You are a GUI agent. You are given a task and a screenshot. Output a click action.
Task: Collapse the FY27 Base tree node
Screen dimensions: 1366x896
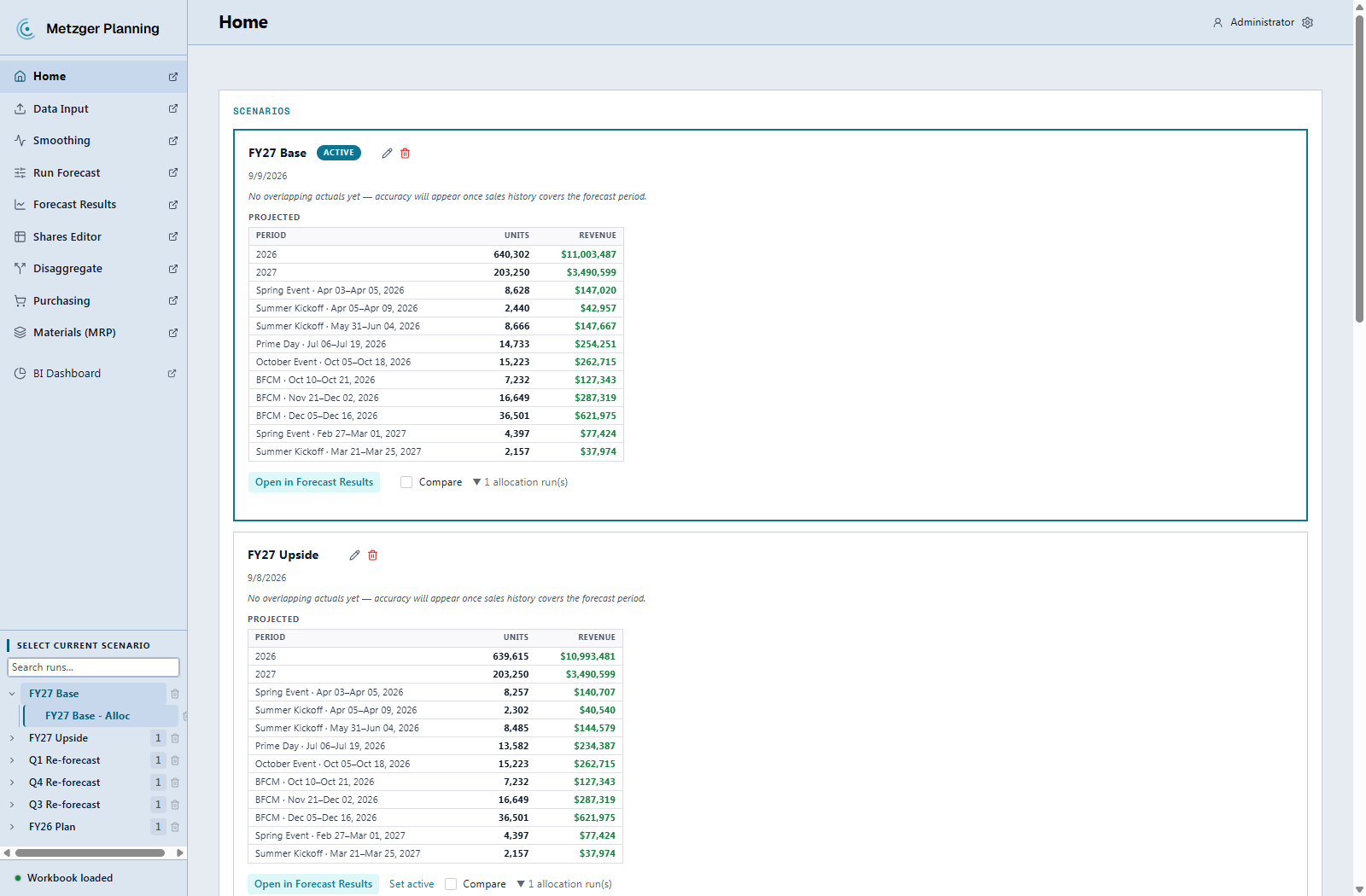[12, 694]
